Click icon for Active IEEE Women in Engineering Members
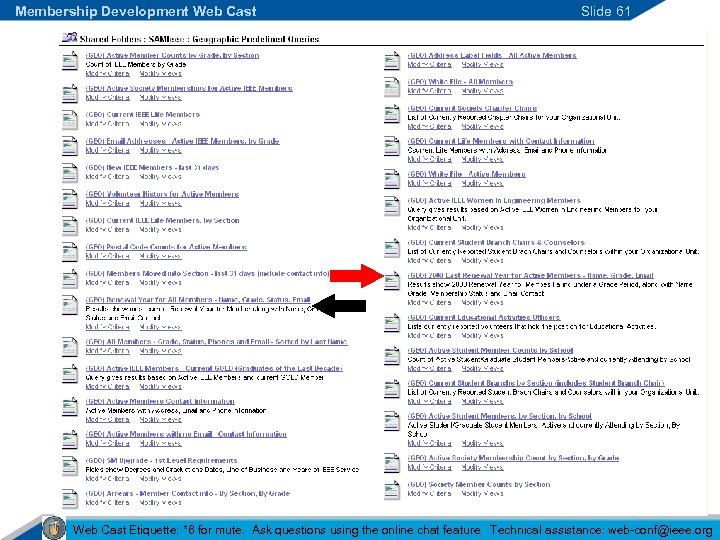Viewport: 720px width, 540px height. [x=392, y=205]
